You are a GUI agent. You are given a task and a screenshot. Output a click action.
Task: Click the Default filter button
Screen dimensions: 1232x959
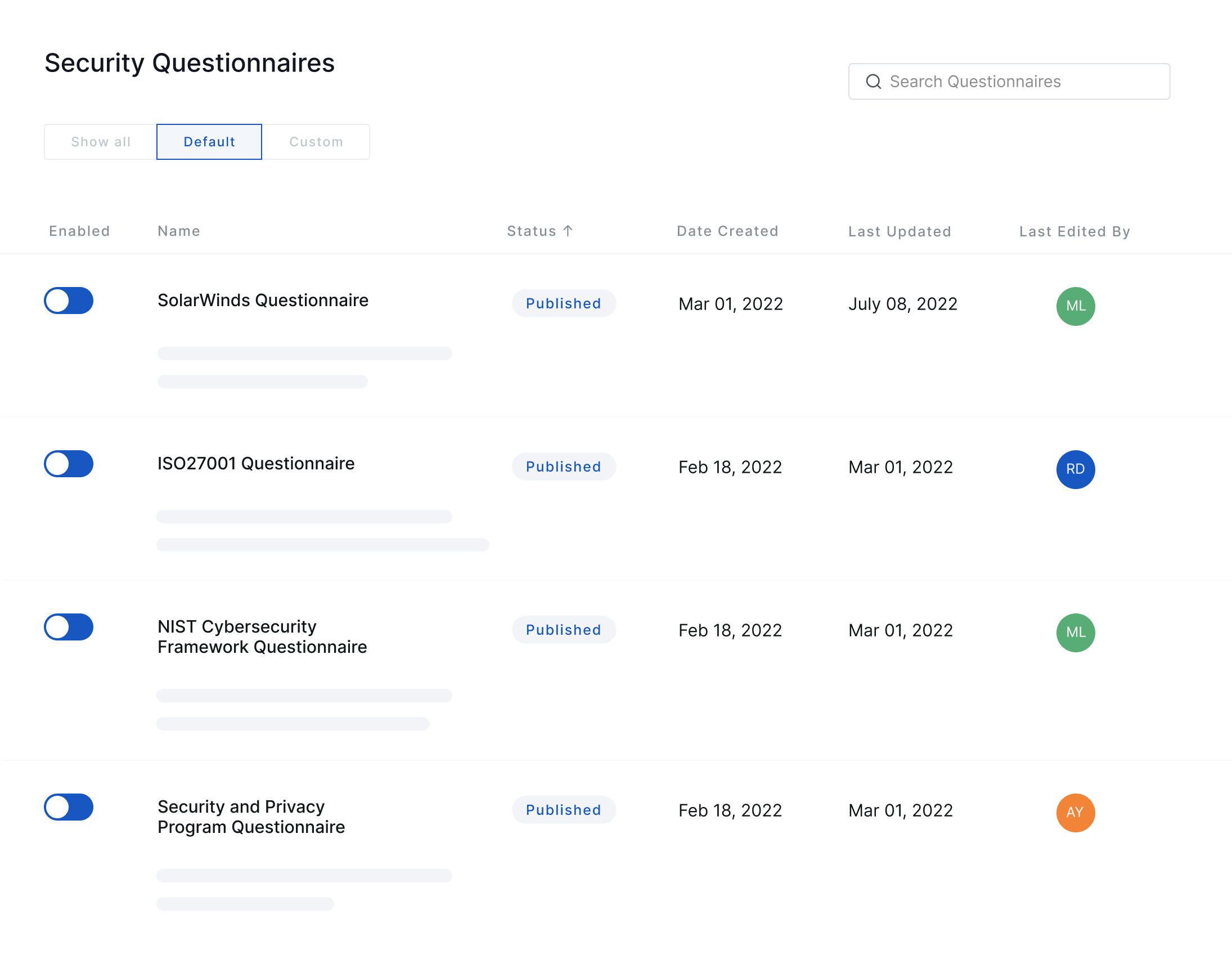click(208, 140)
